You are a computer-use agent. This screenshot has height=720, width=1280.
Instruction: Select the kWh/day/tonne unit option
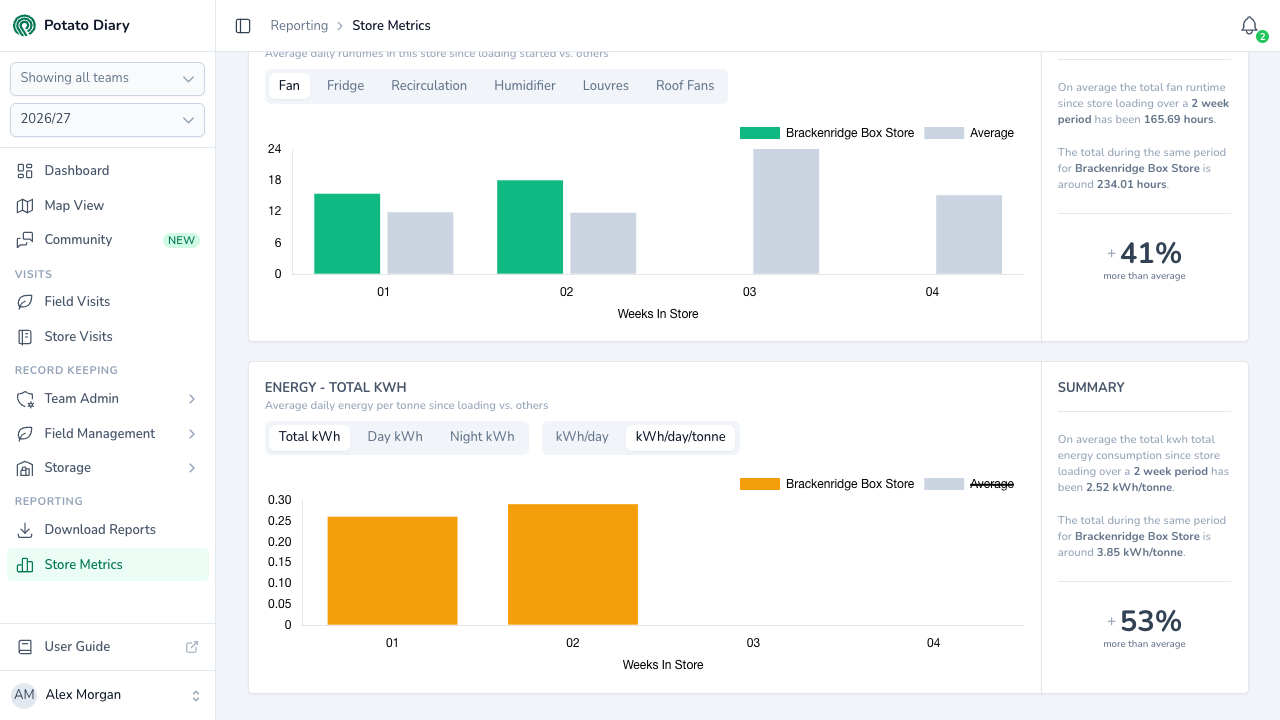point(681,437)
